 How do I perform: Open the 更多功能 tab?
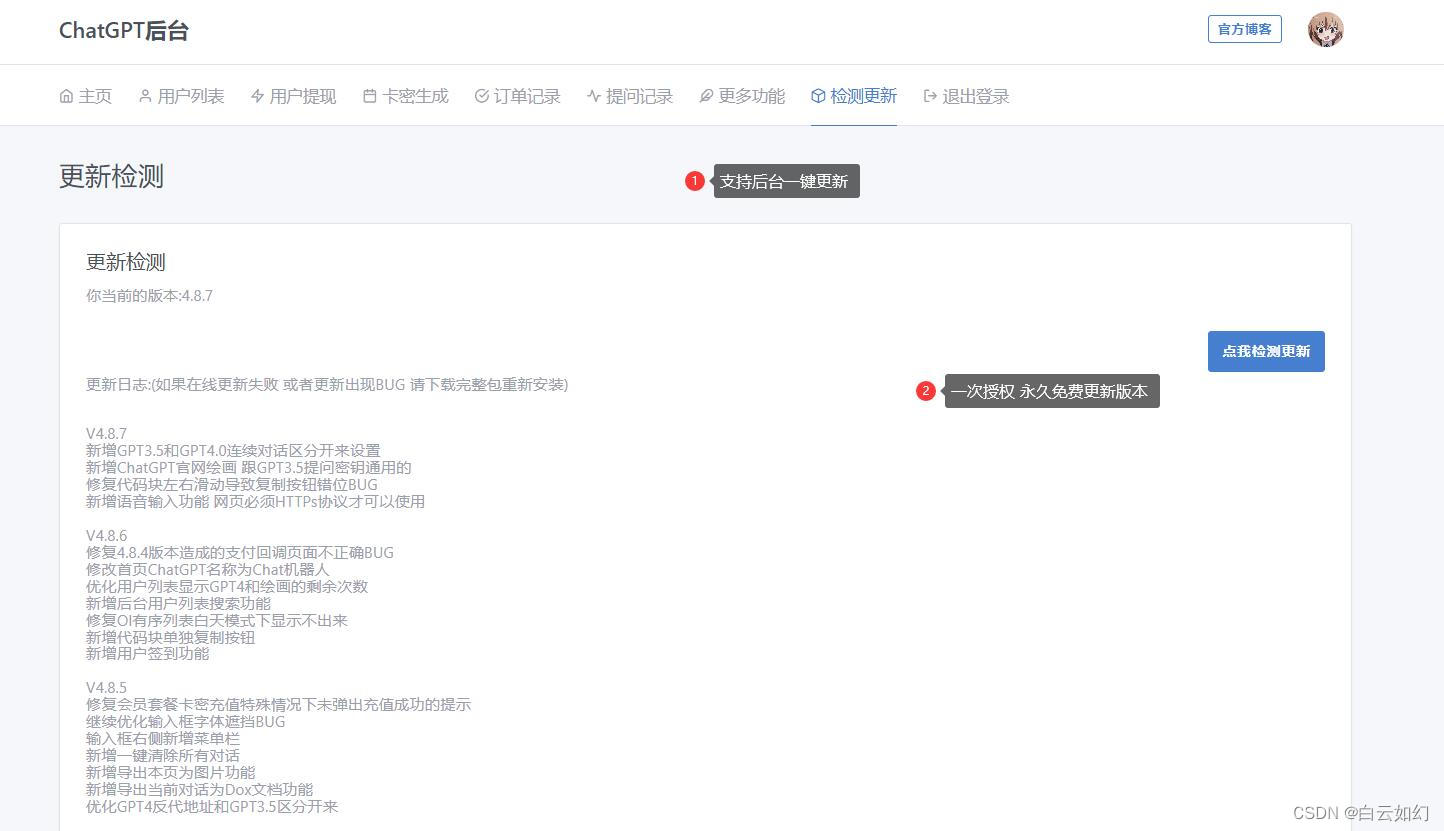point(741,96)
